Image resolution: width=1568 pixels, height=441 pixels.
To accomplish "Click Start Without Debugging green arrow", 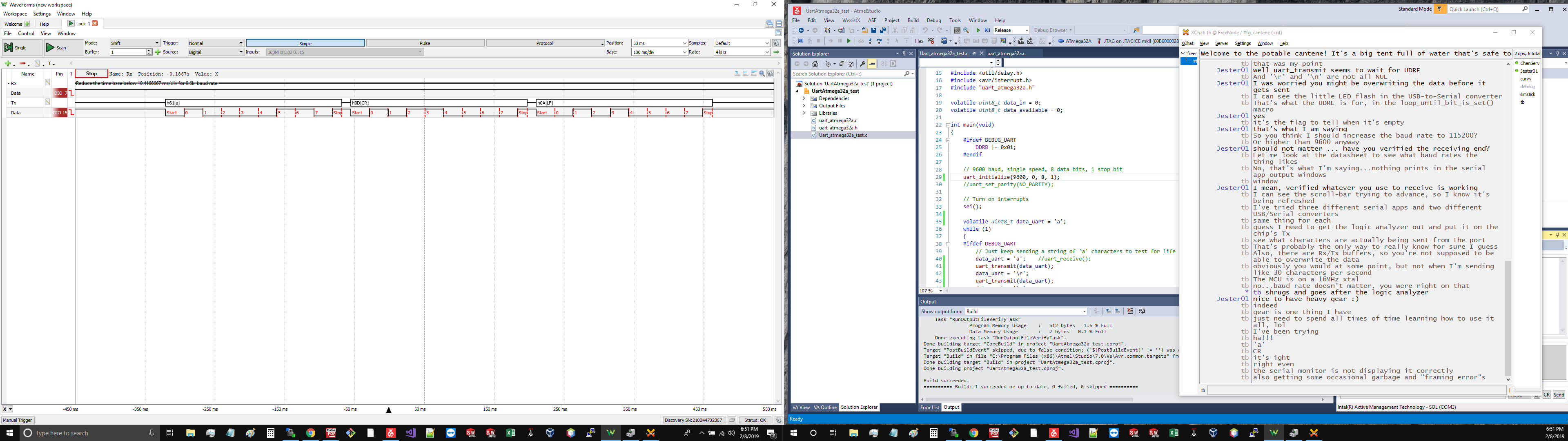I will tap(978, 31).
